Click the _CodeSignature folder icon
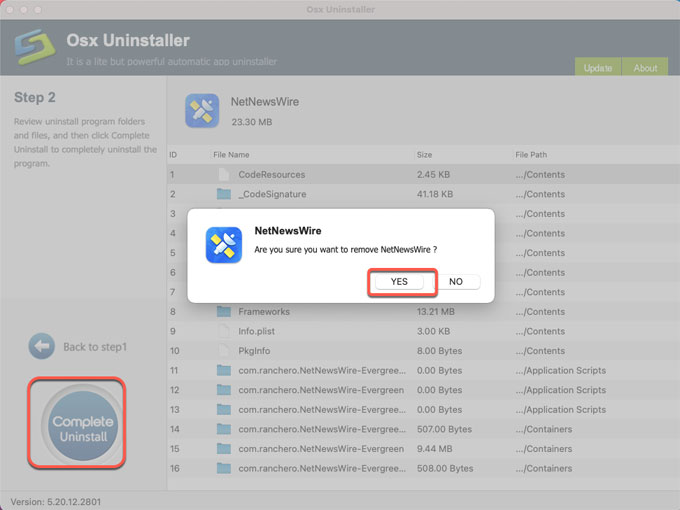The width and height of the screenshot is (680, 510). click(x=224, y=194)
